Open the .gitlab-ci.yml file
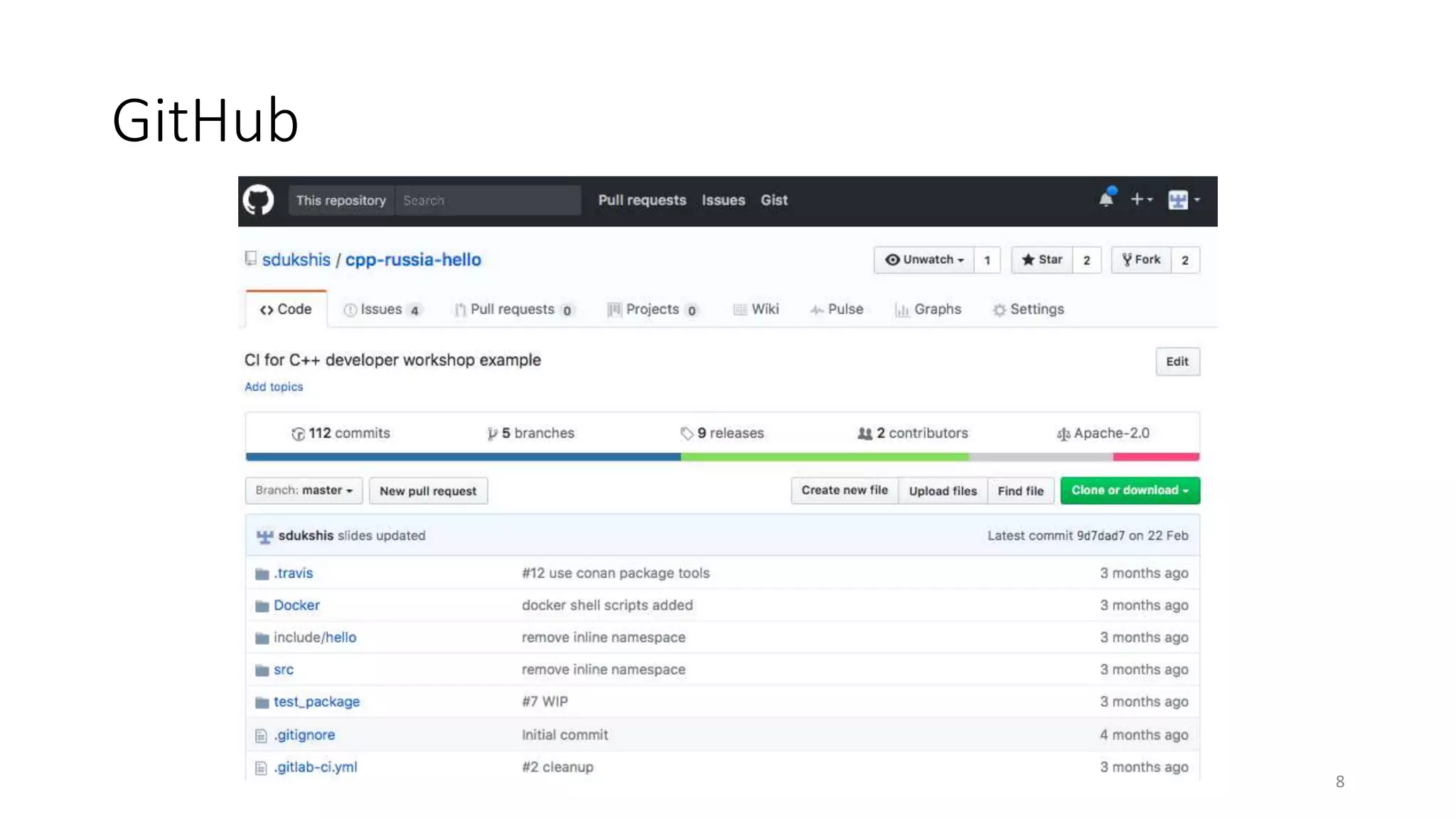The width and height of the screenshot is (1456, 819). pyautogui.click(x=316, y=767)
